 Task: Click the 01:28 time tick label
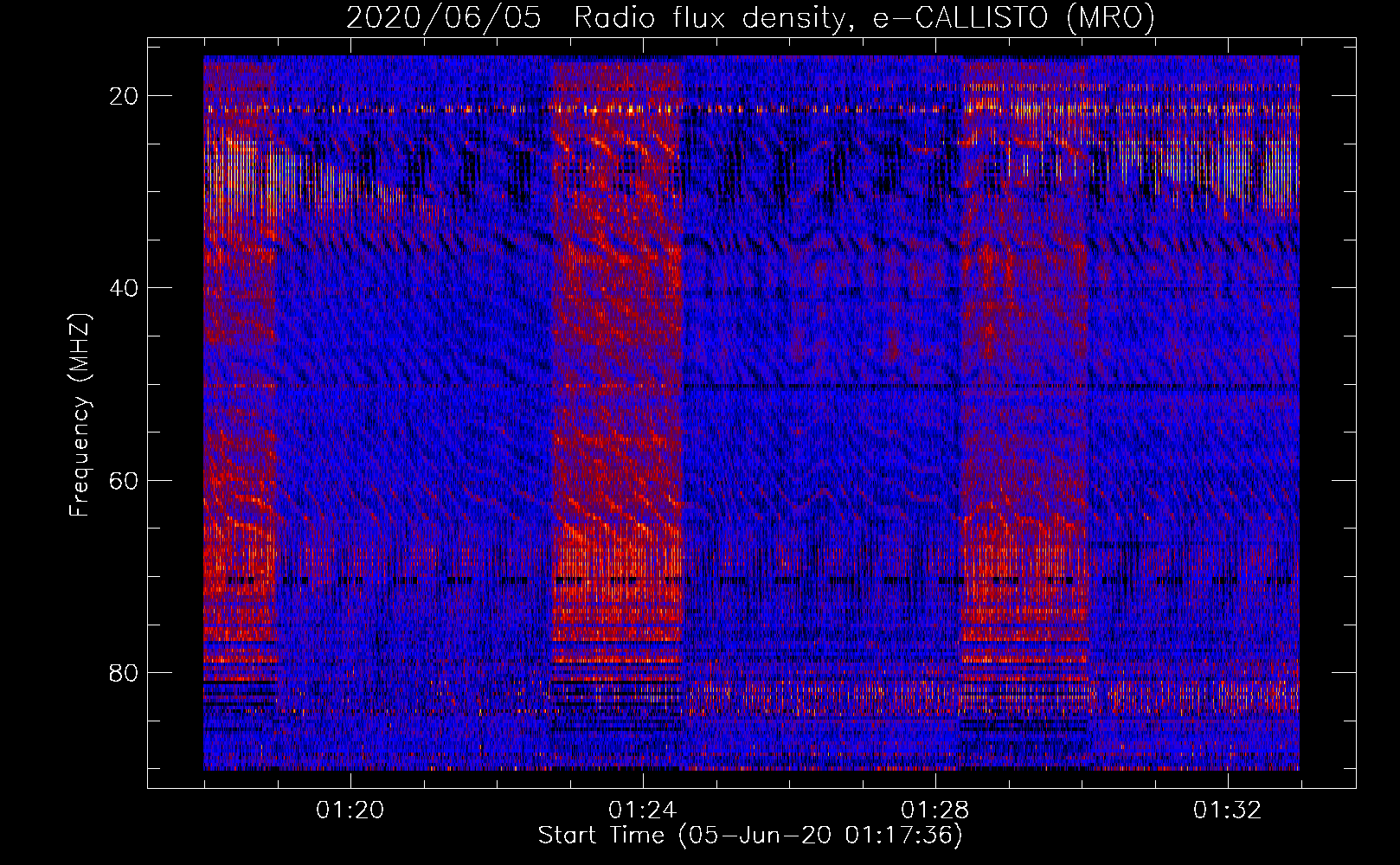pyautogui.click(x=935, y=811)
